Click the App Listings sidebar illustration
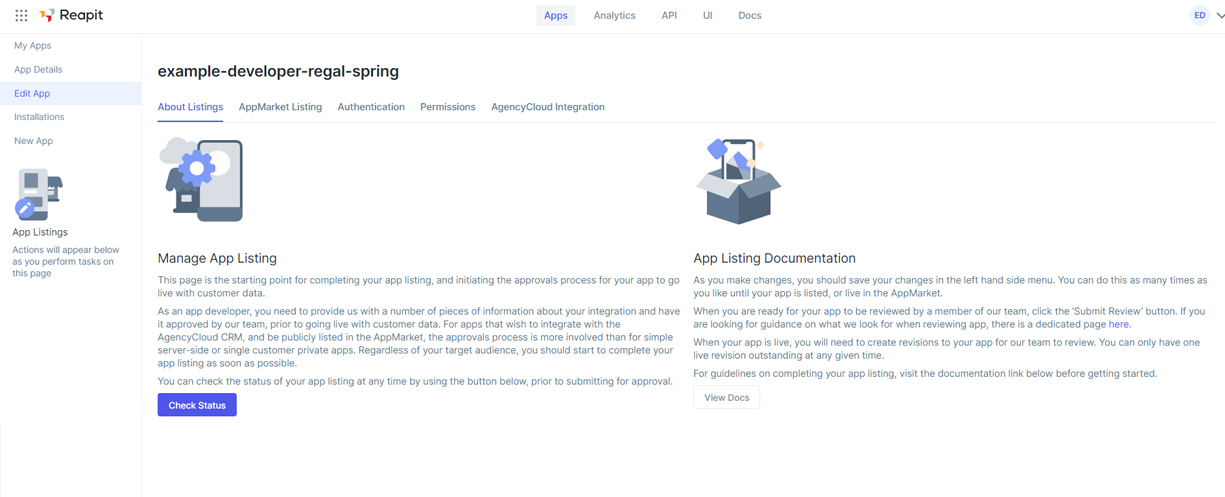The width and height of the screenshot is (1225, 497). pos(39,194)
